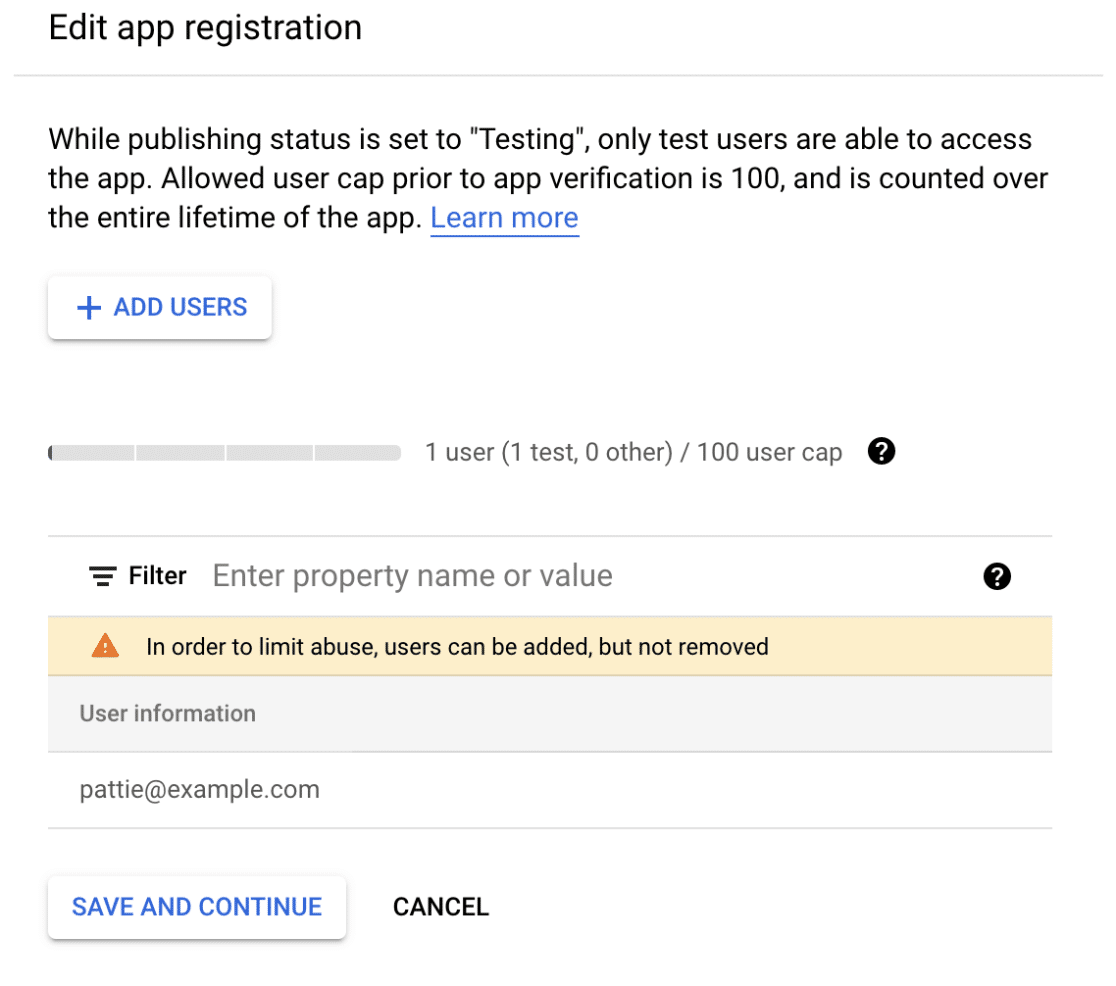Click the plus icon beside ADD USERS

point(89,308)
